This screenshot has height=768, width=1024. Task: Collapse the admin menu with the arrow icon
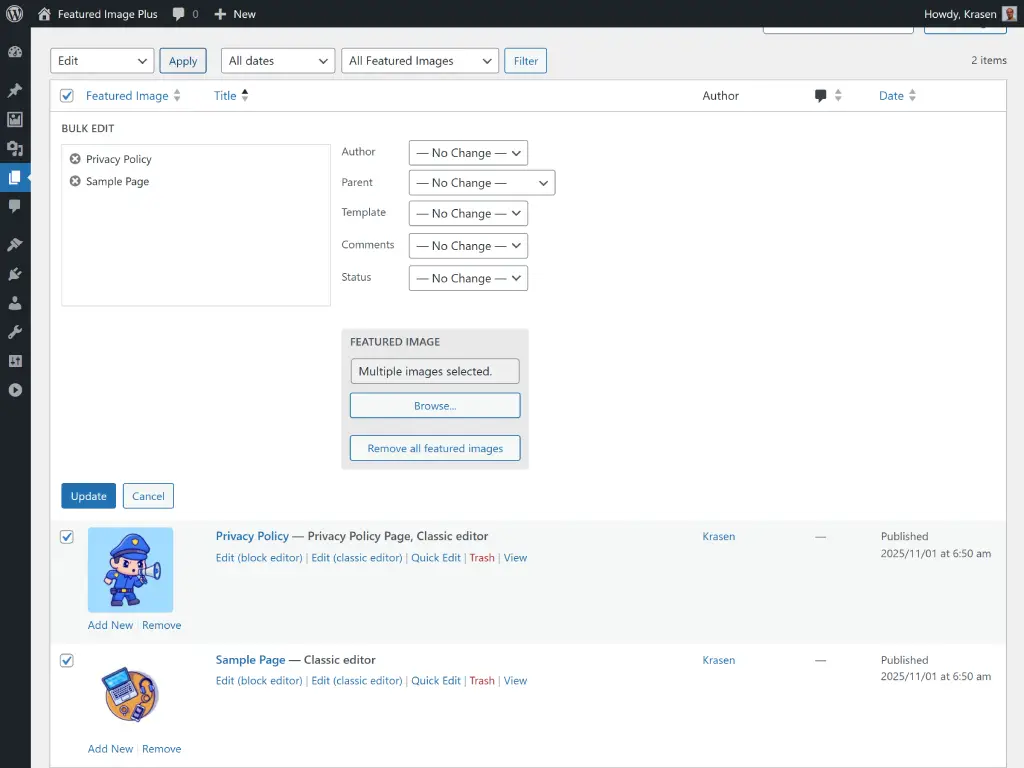click(x=15, y=390)
